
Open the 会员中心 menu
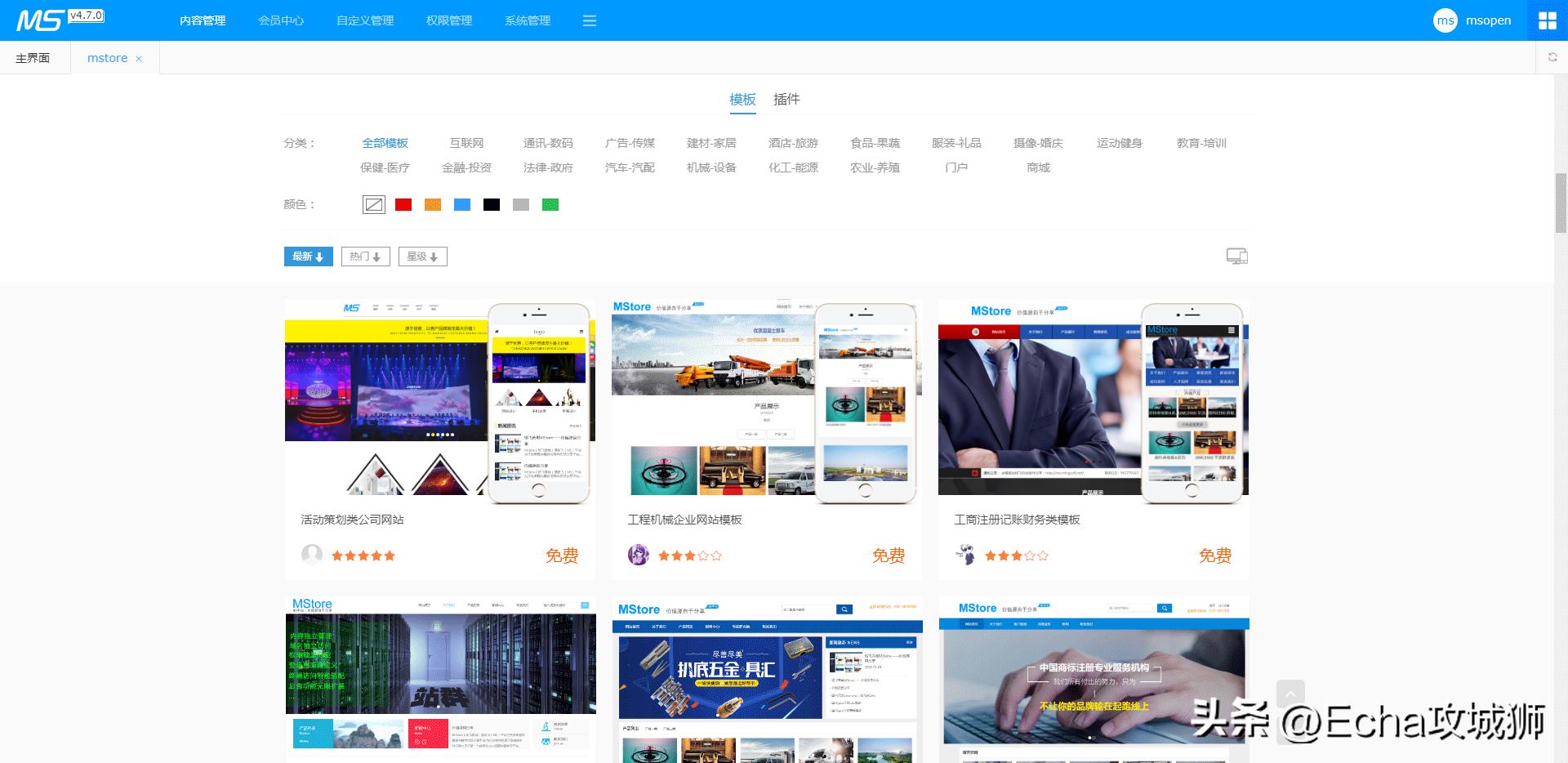point(281,20)
